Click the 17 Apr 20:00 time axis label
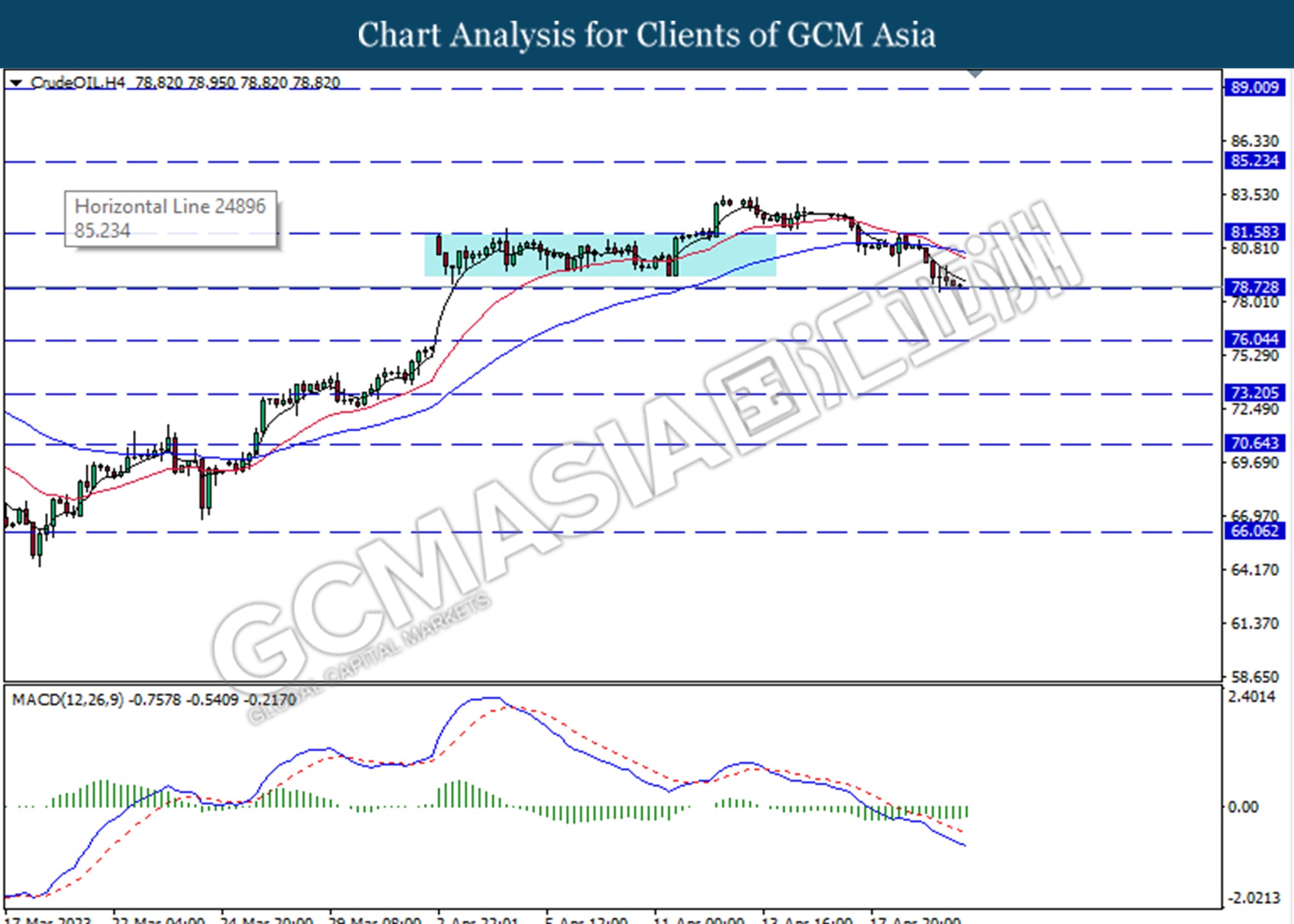This screenshot has height=924, width=1294. [x=915, y=919]
